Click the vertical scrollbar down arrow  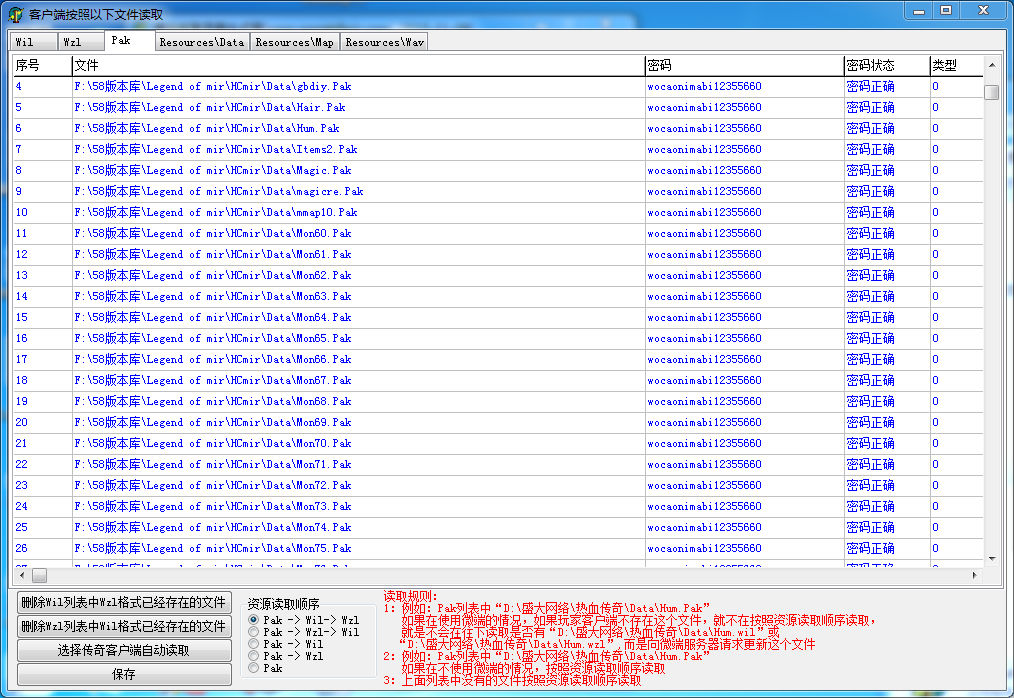[x=991, y=558]
